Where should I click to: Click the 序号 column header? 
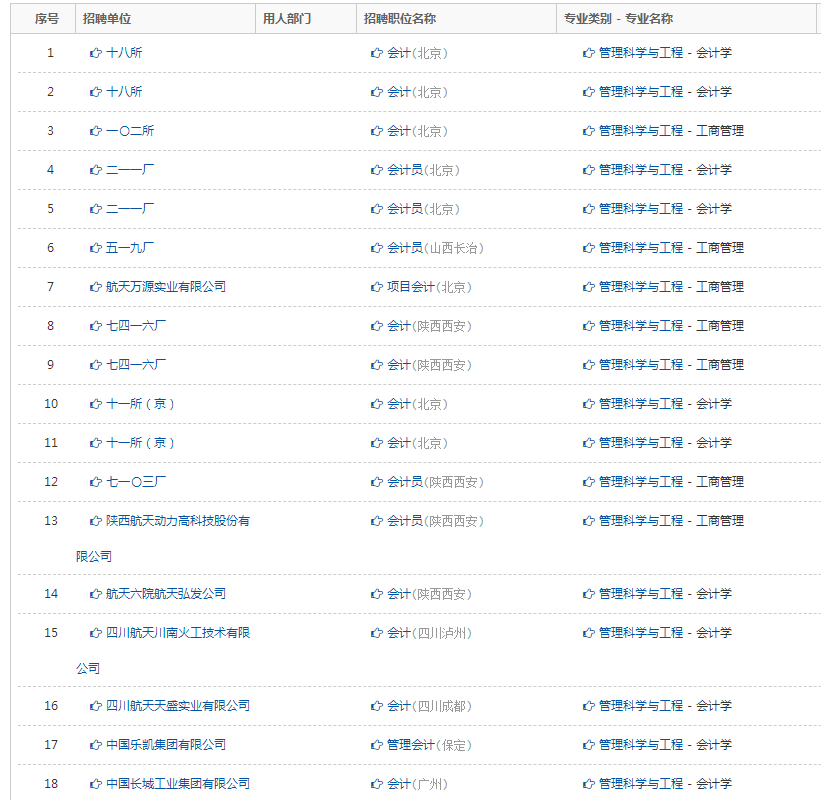47,19
